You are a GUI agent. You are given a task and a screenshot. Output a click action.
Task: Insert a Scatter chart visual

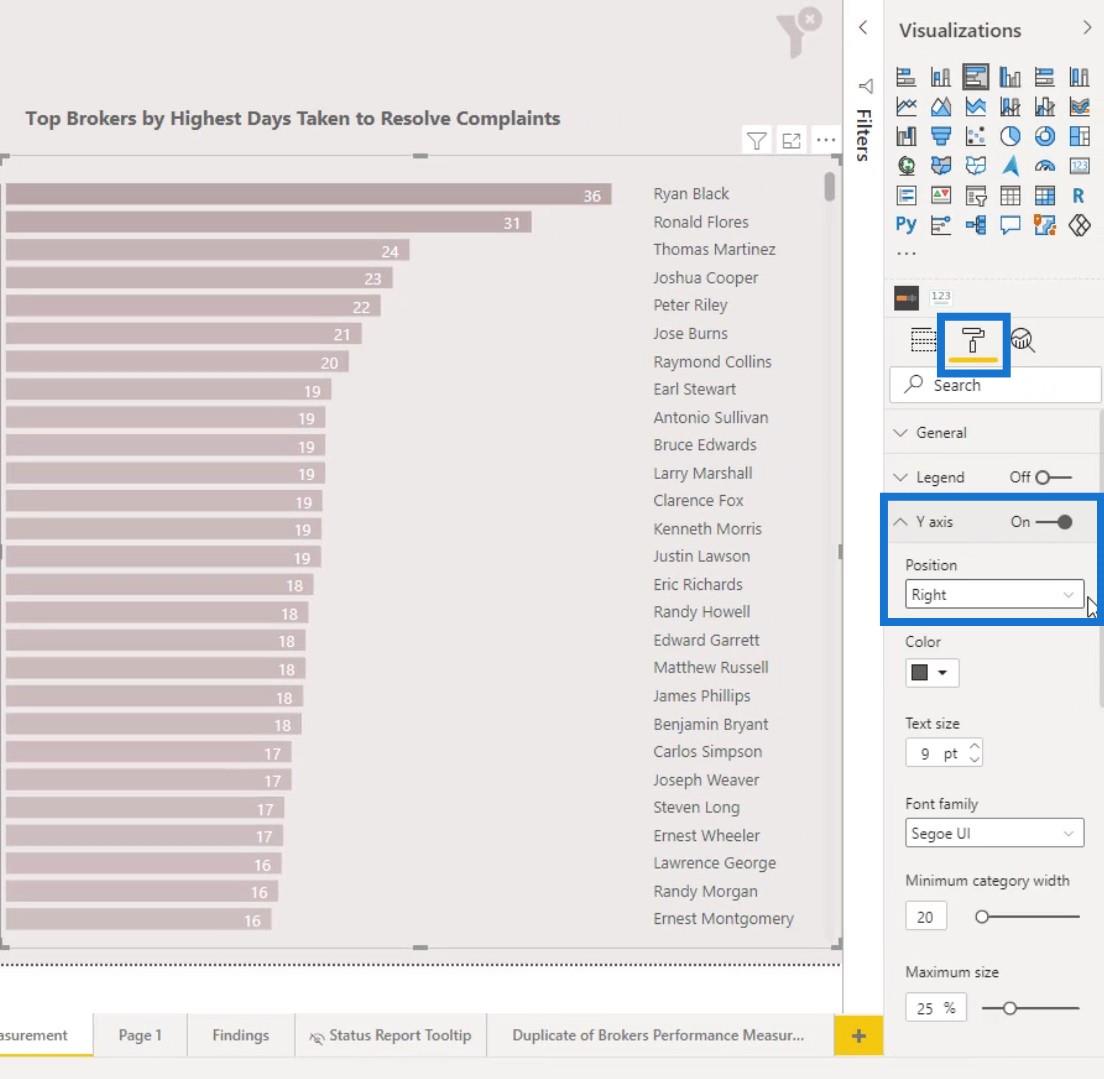click(x=975, y=136)
